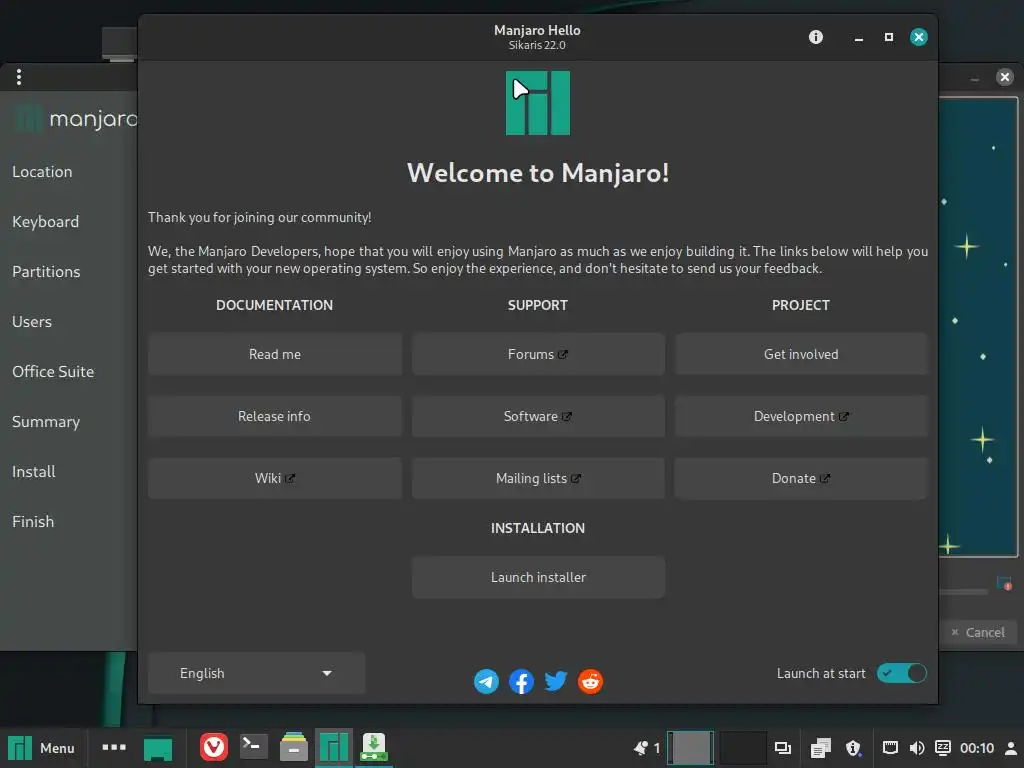Click the Get involved button
1024x768 pixels.
click(x=801, y=354)
